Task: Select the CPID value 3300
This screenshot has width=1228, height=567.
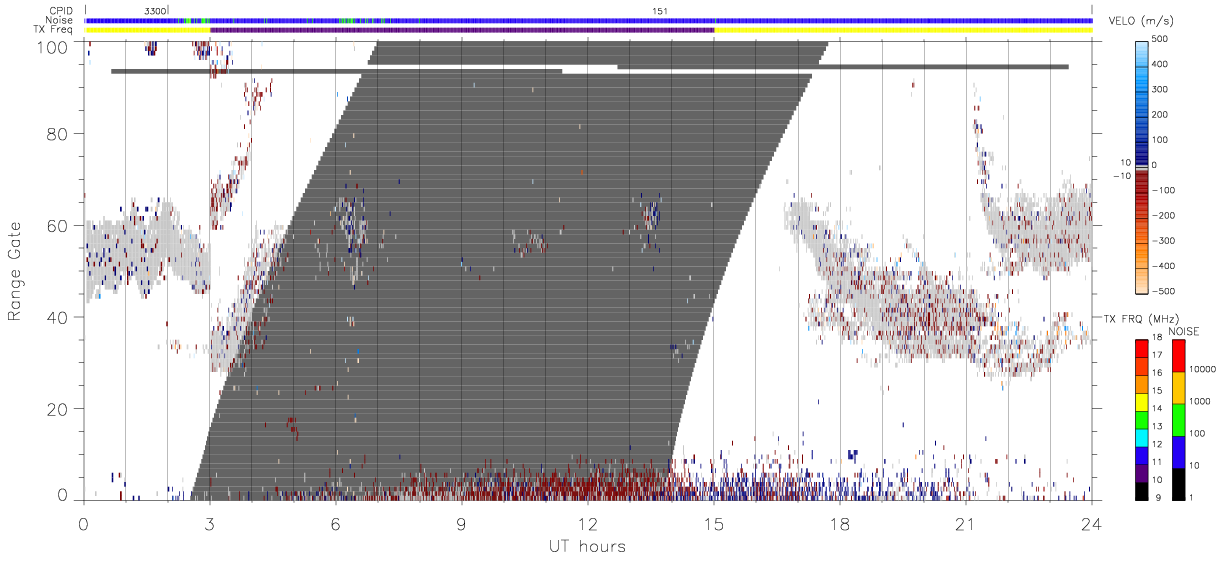Action: (155, 11)
